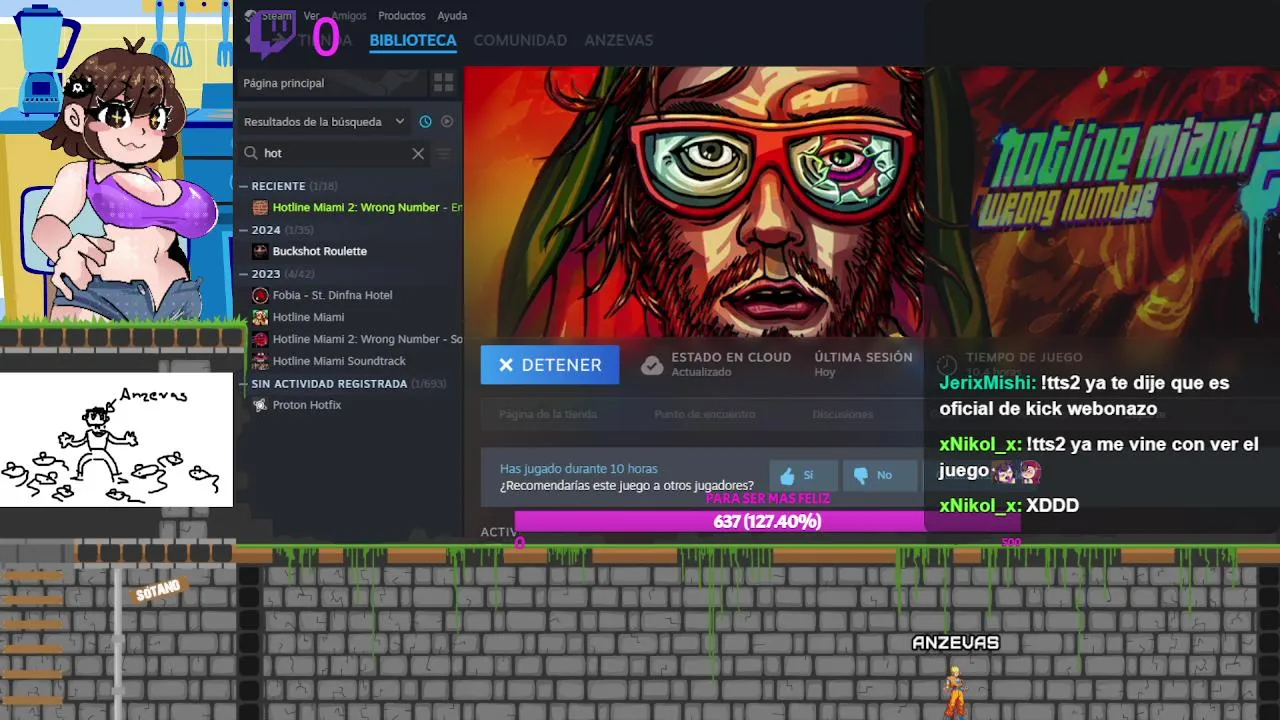Collapse the RECIENTE category
Screen dimensions: 1280x720
(243, 186)
